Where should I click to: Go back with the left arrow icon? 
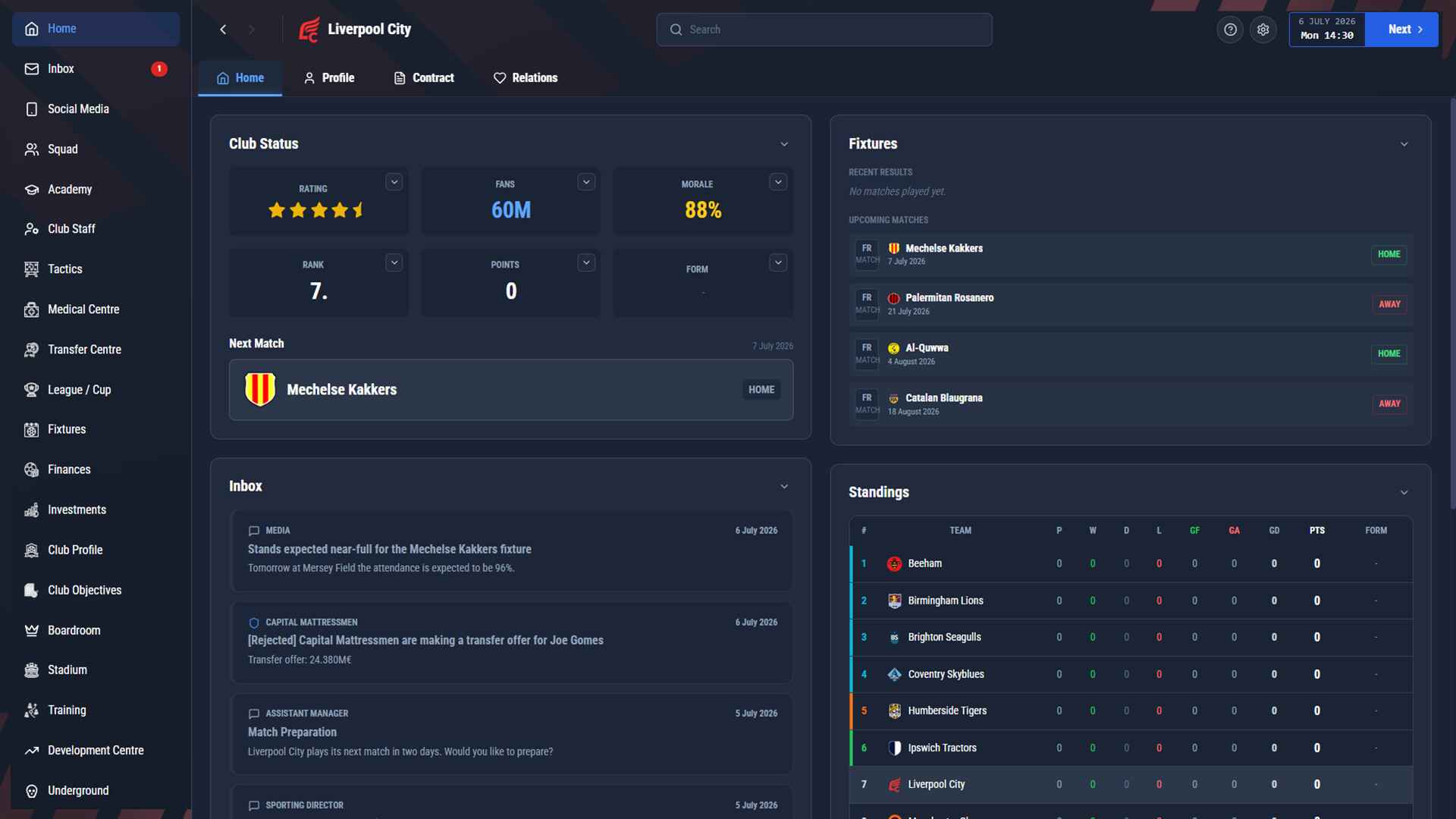[x=223, y=30]
